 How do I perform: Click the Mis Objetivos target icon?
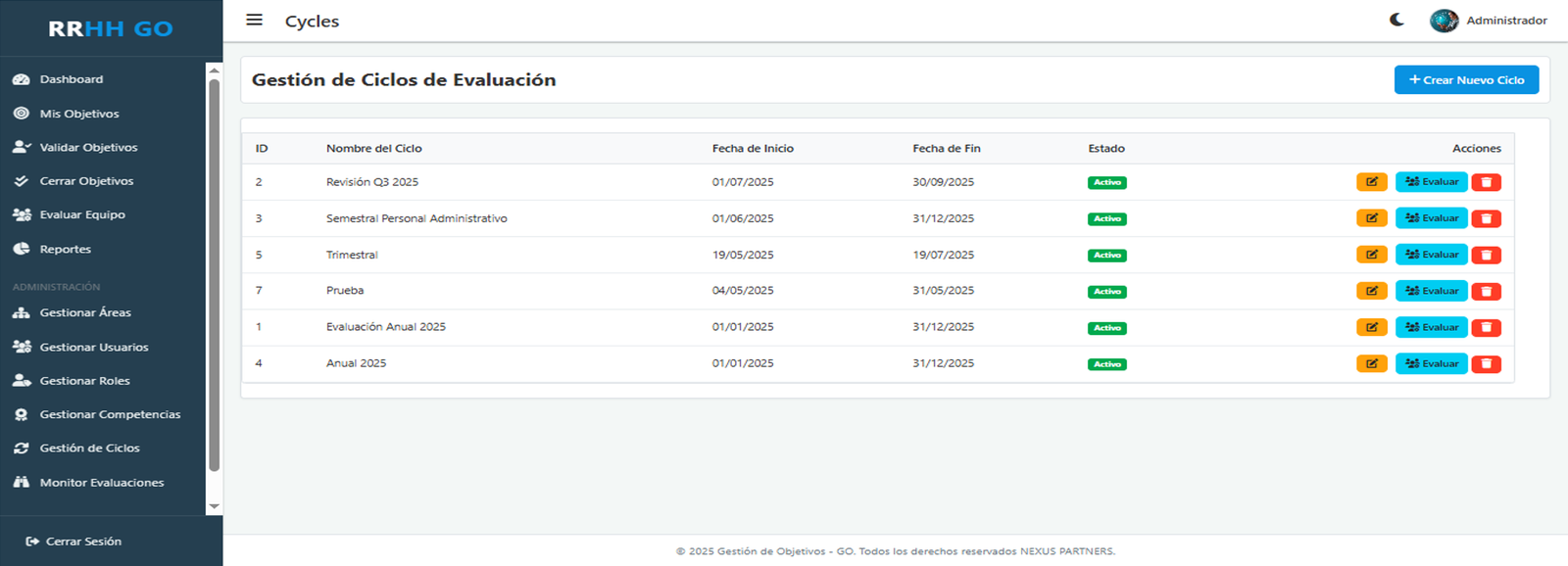click(x=21, y=114)
